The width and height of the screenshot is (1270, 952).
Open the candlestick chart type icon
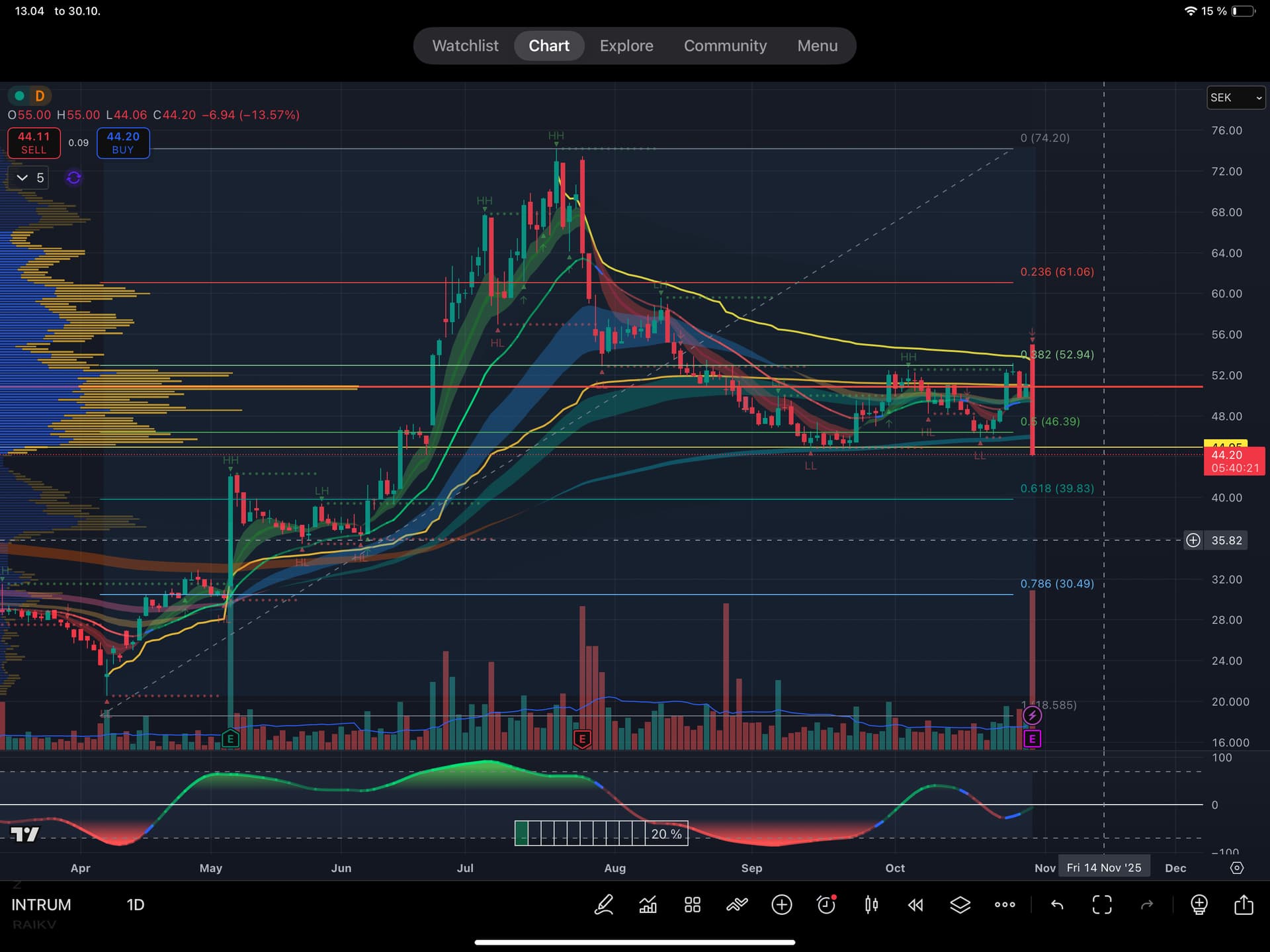[871, 904]
